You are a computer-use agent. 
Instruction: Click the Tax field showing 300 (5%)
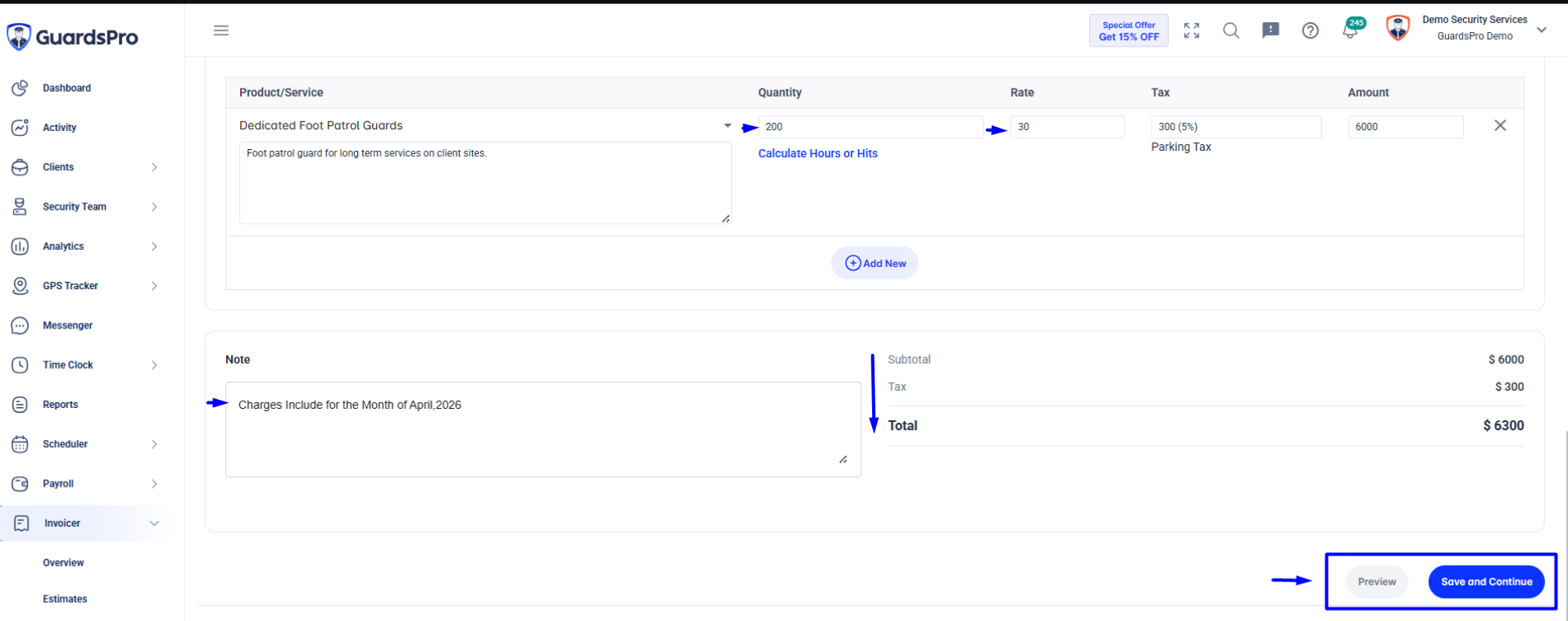[x=1236, y=126]
